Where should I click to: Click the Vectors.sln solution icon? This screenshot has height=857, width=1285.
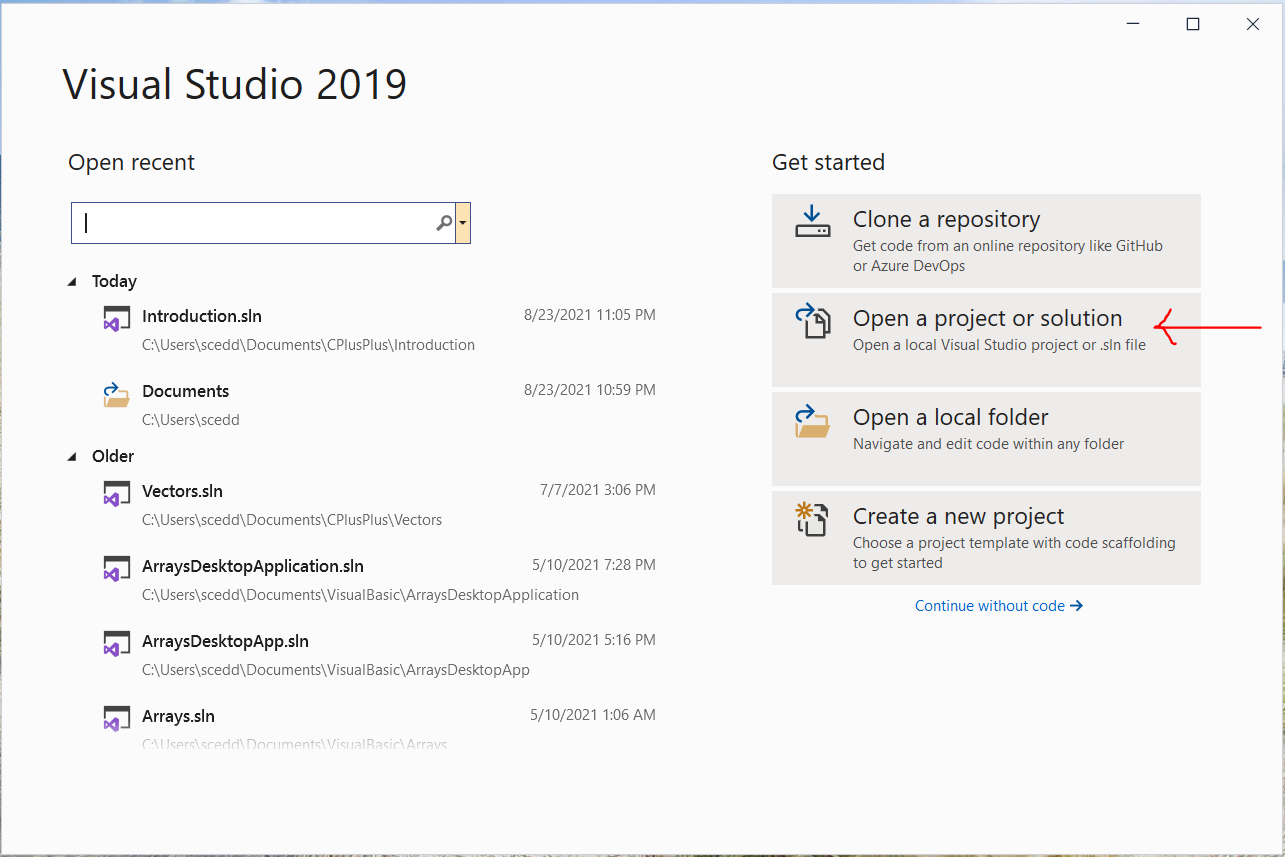tap(117, 495)
